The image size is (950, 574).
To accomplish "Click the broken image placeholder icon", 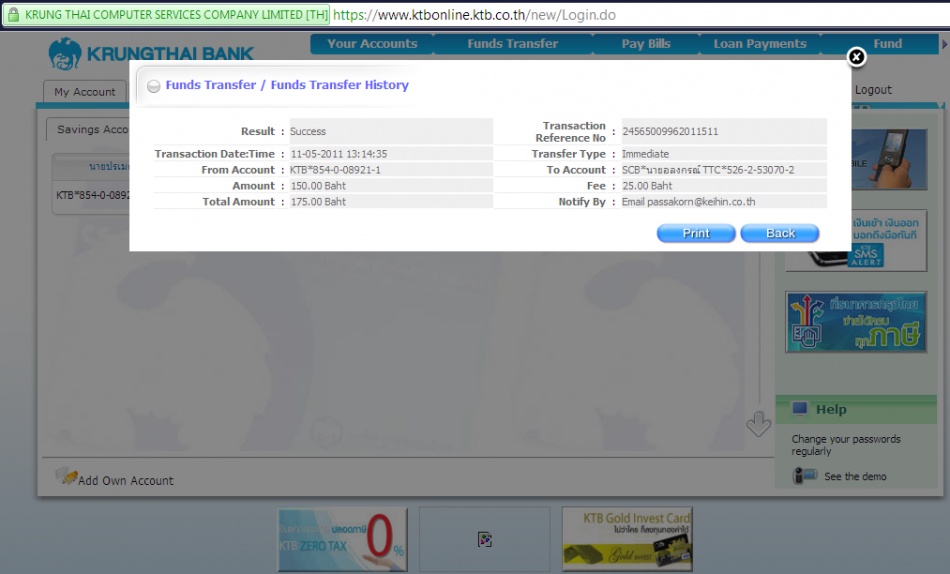I will coord(485,539).
